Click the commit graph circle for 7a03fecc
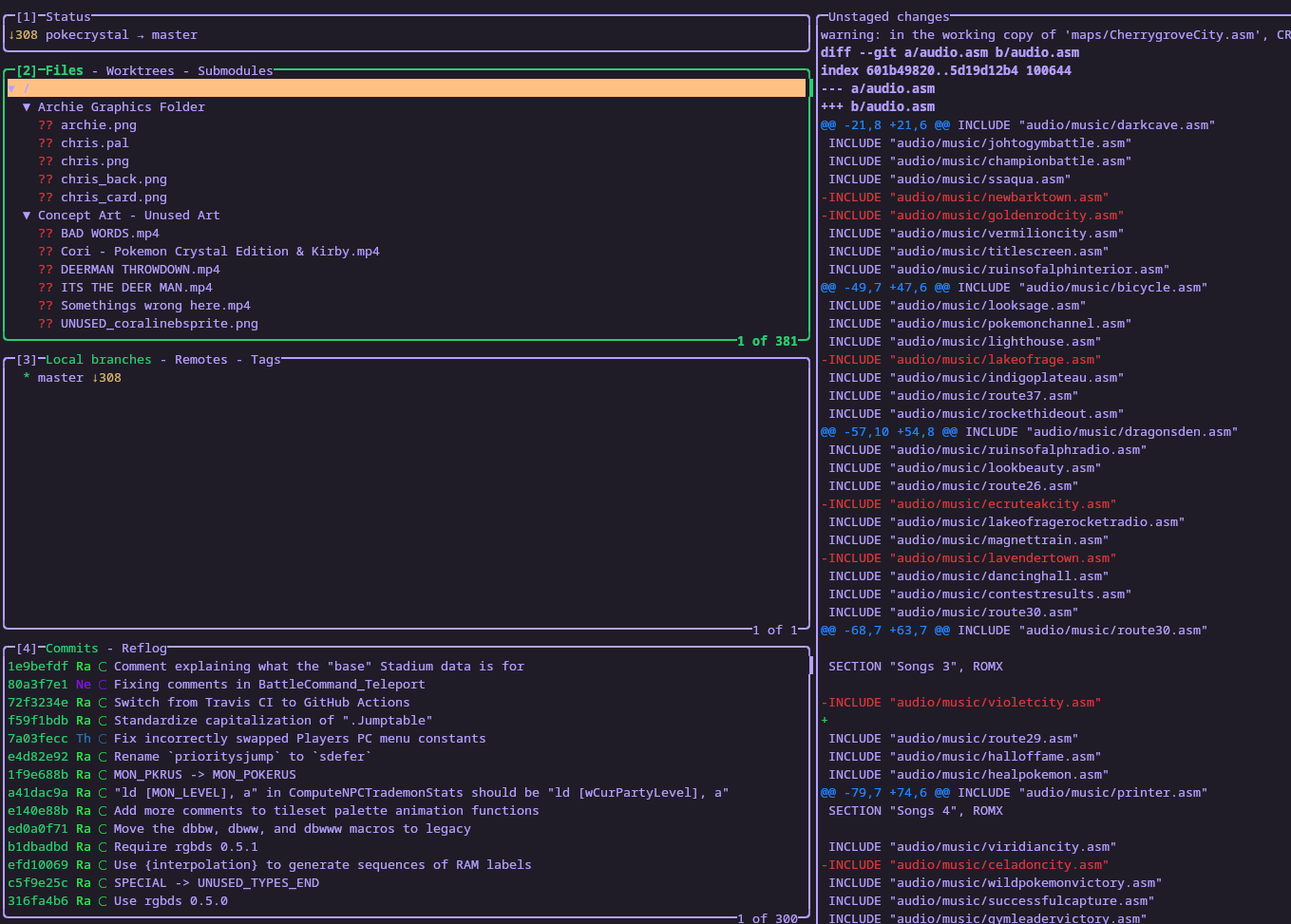The width and height of the screenshot is (1291, 924). click(x=103, y=739)
